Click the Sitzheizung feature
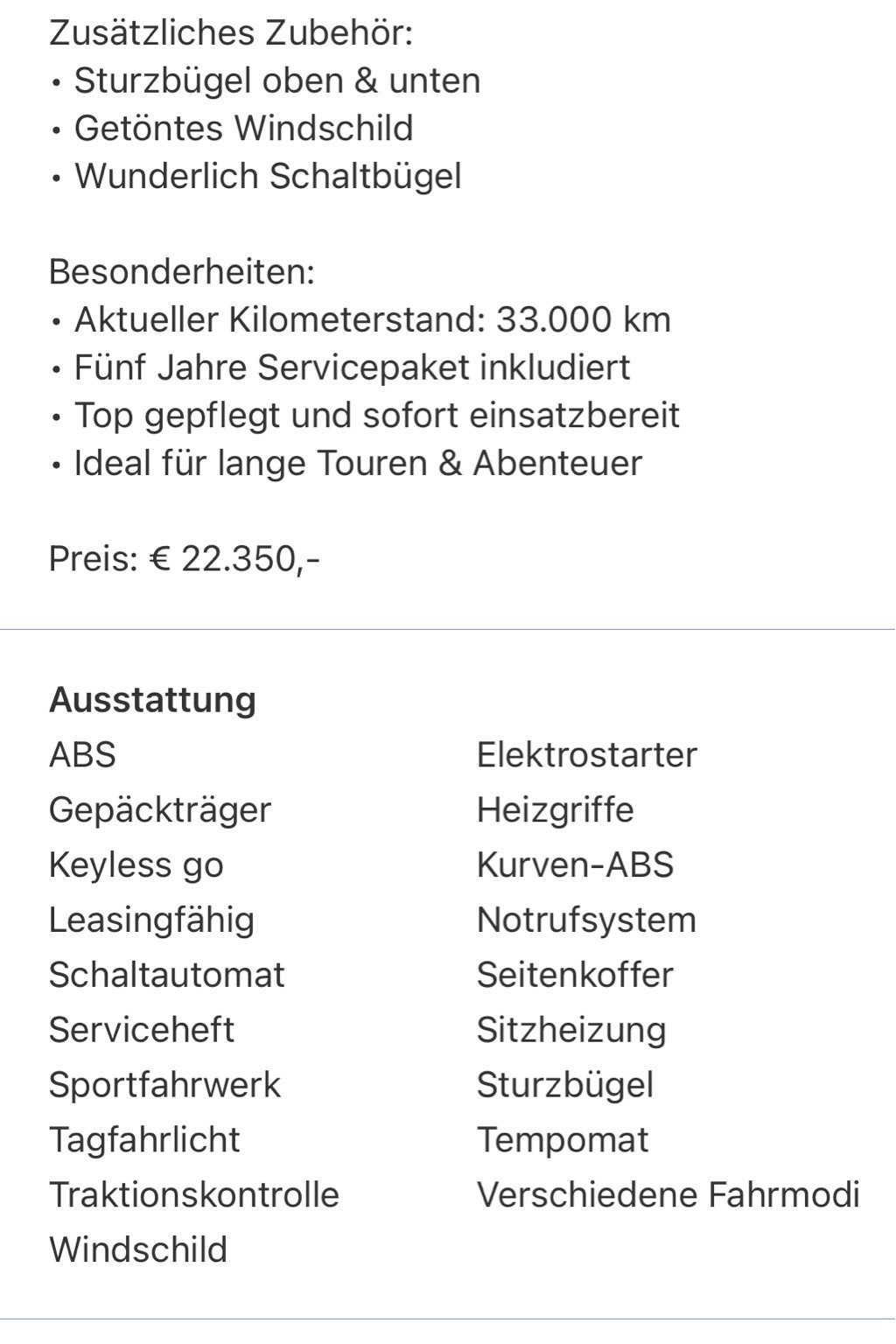This screenshot has height=1344, width=896. click(x=571, y=1030)
